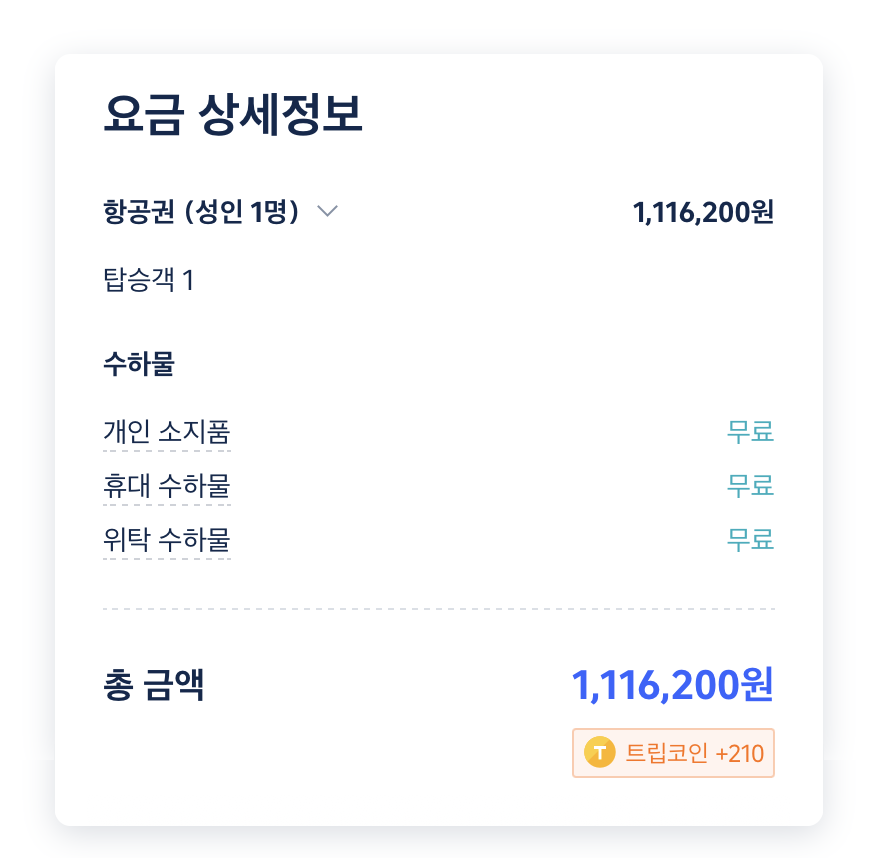Click the dotted underline beneath 위탁 수하물
The width and height of the screenshot is (872, 858).
(x=167, y=558)
